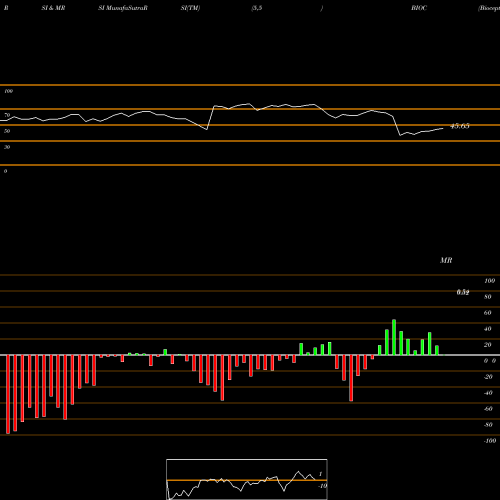
Task: Click the 'SI & MR' header text
Action: [x=53, y=8]
